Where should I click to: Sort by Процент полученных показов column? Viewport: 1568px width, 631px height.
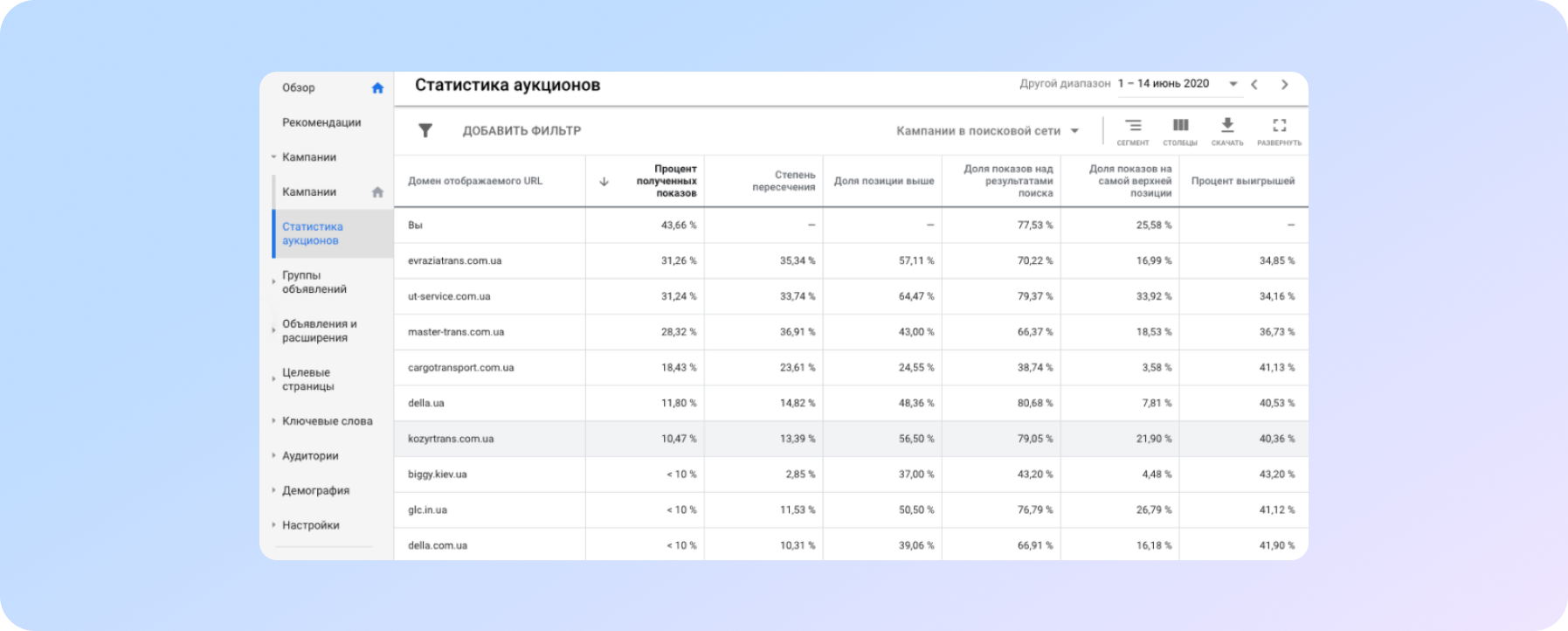(667, 181)
